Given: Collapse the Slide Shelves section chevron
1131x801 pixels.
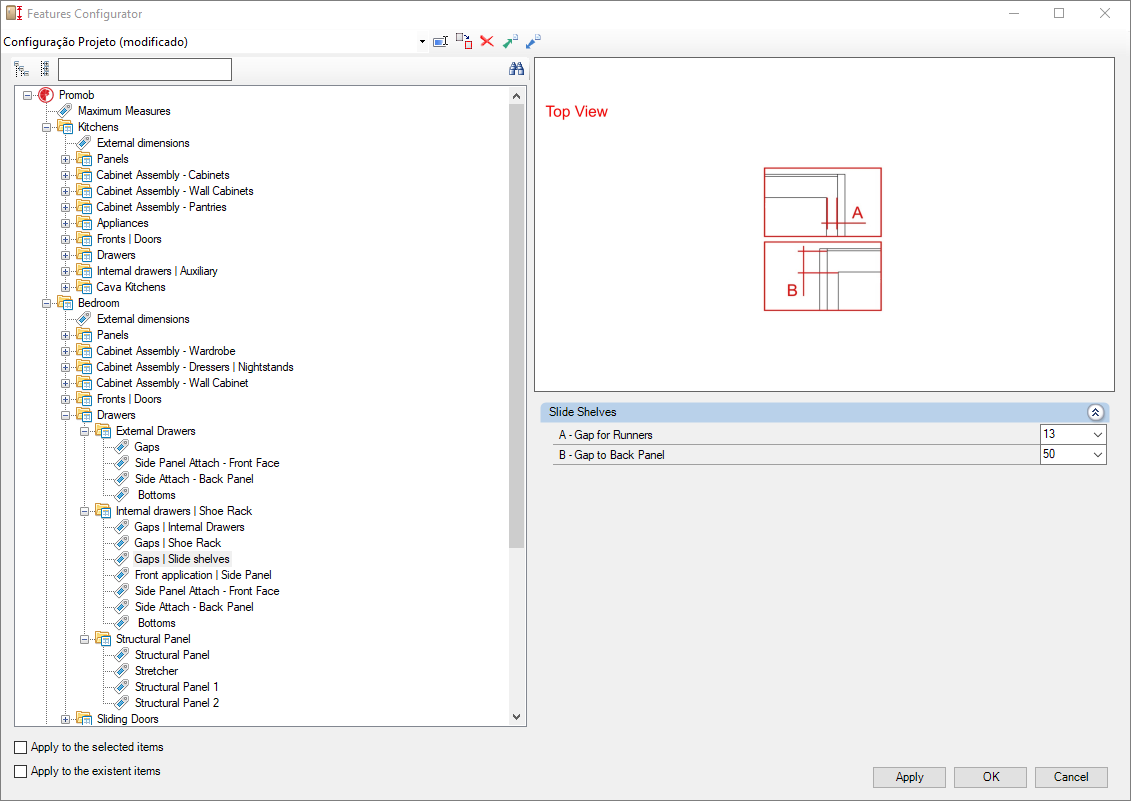Looking at the screenshot, I should pyautogui.click(x=1095, y=413).
